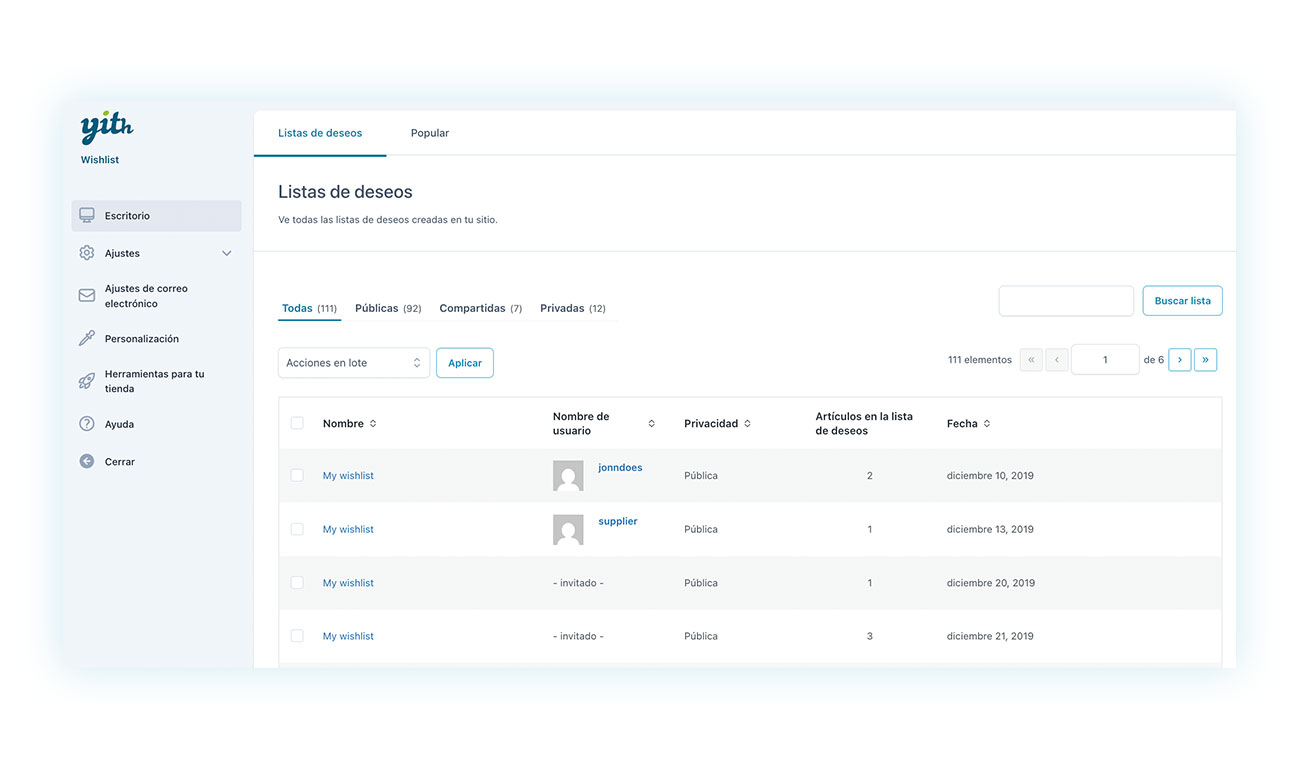Open the Acciones en lote dropdown
1300x773 pixels.
coord(353,363)
